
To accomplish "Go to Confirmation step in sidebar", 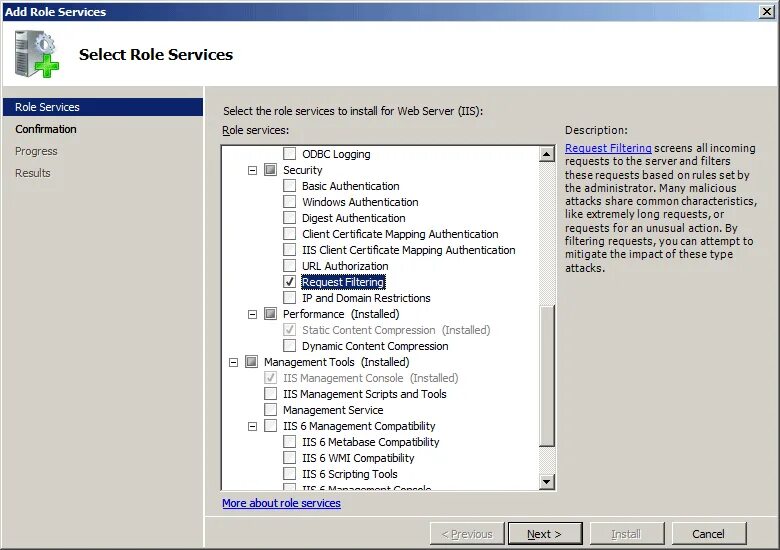I will [x=46, y=129].
